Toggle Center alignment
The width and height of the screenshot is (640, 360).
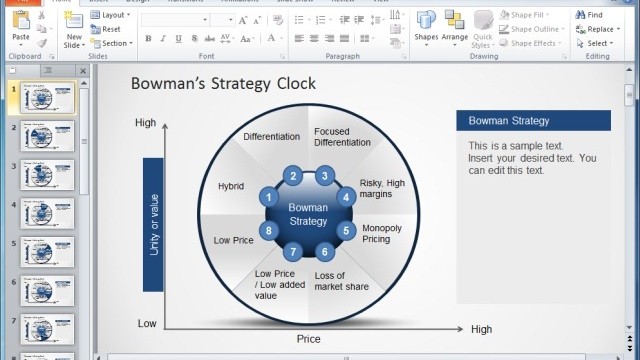tap(314, 39)
